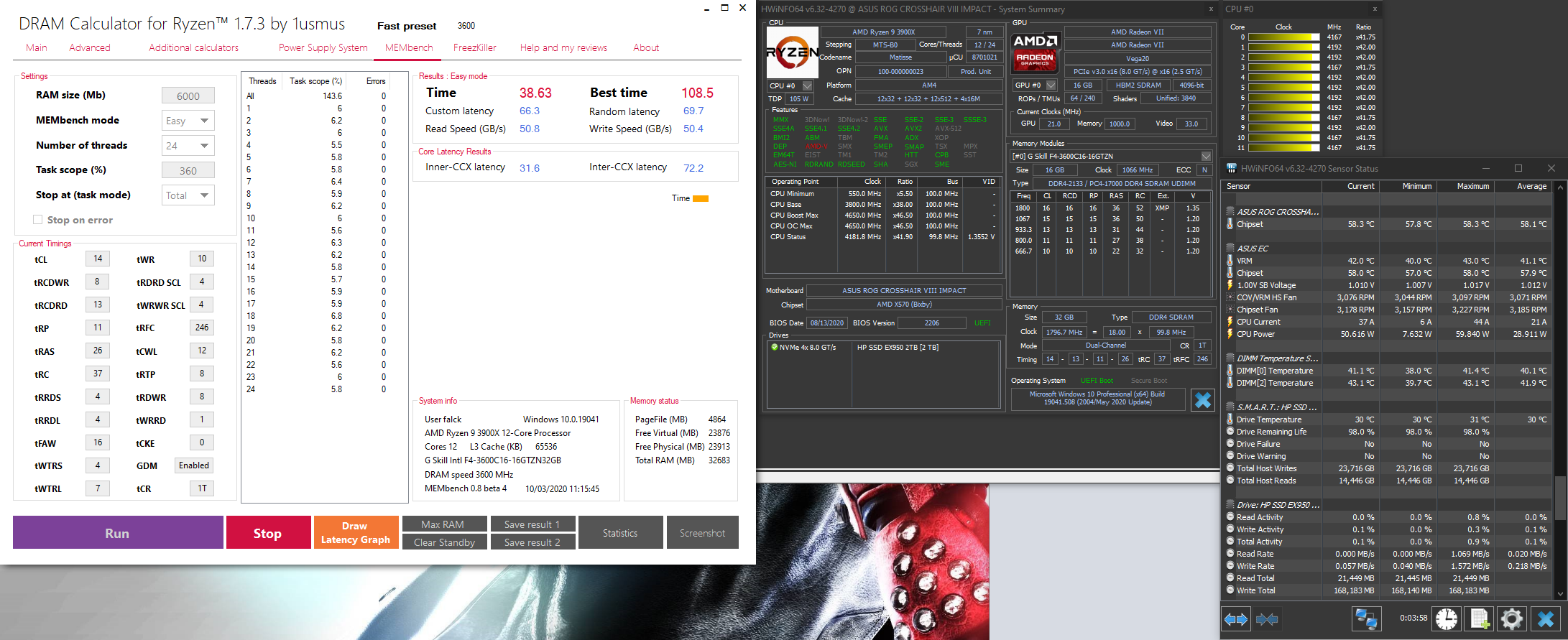Click the Max RAM button
Image resolution: width=1568 pixels, height=640 pixels.
443,524
